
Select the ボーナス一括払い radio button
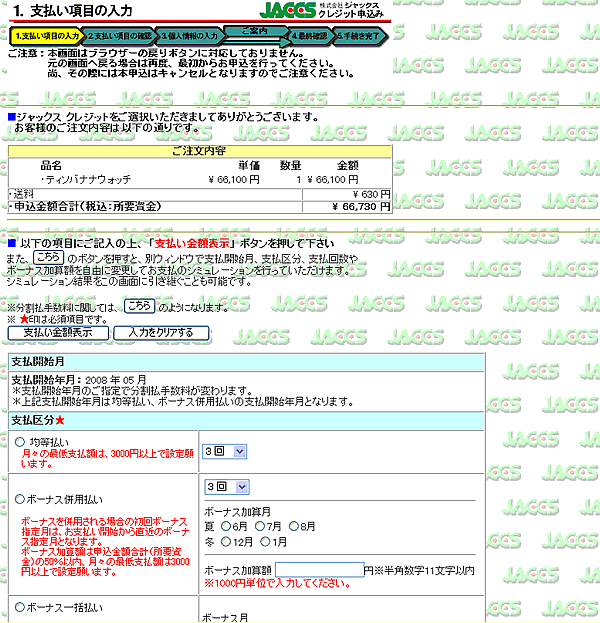click(x=19, y=607)
